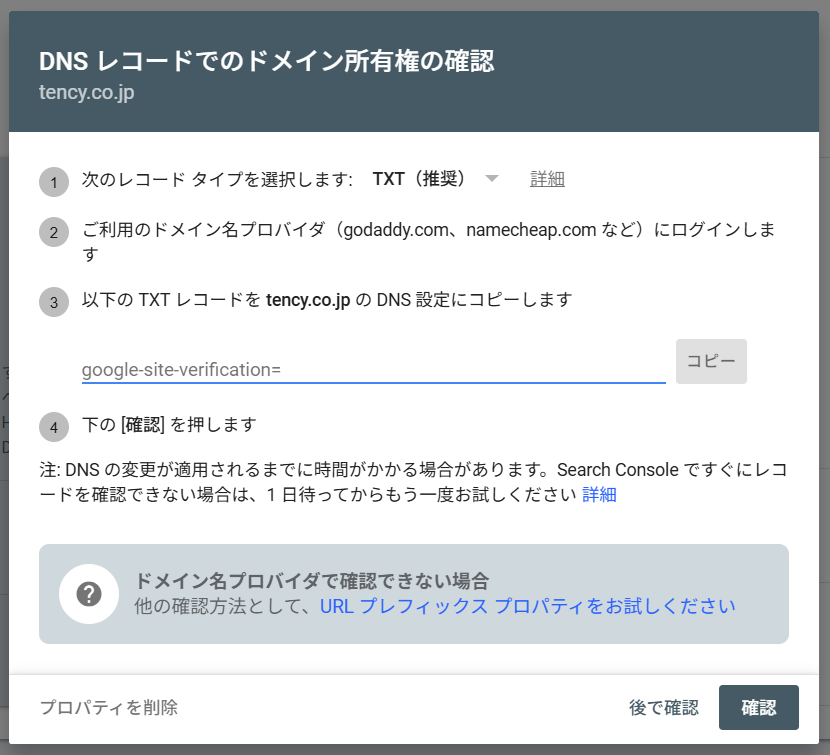Click the step 3 number circle

pos(54,302)
